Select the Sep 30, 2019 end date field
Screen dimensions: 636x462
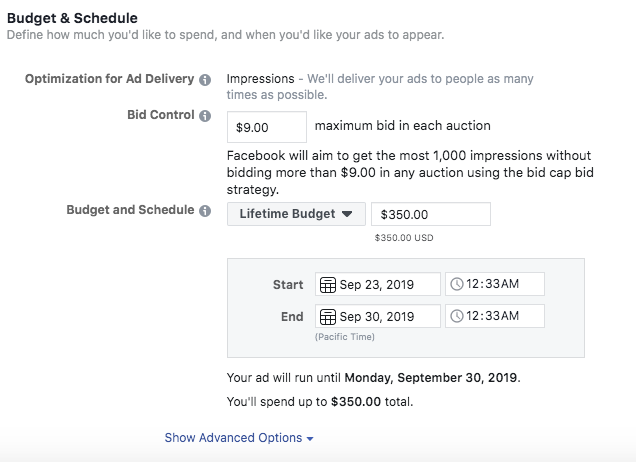point(378,316)
